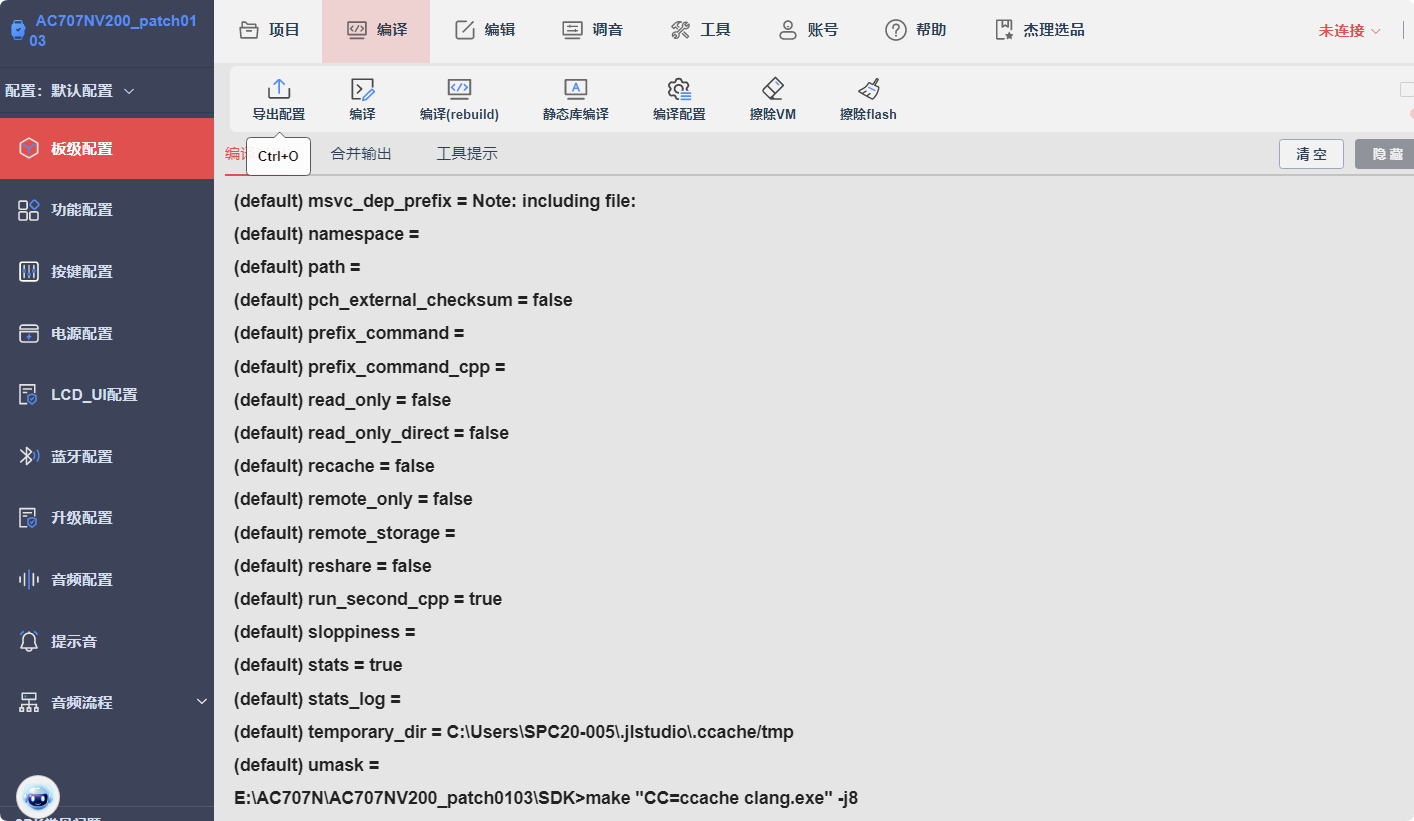Viewport: 1414px width, 821px height.
Task: Start 编译(rebuild) from the toolbar
Action: pos(459,100)
